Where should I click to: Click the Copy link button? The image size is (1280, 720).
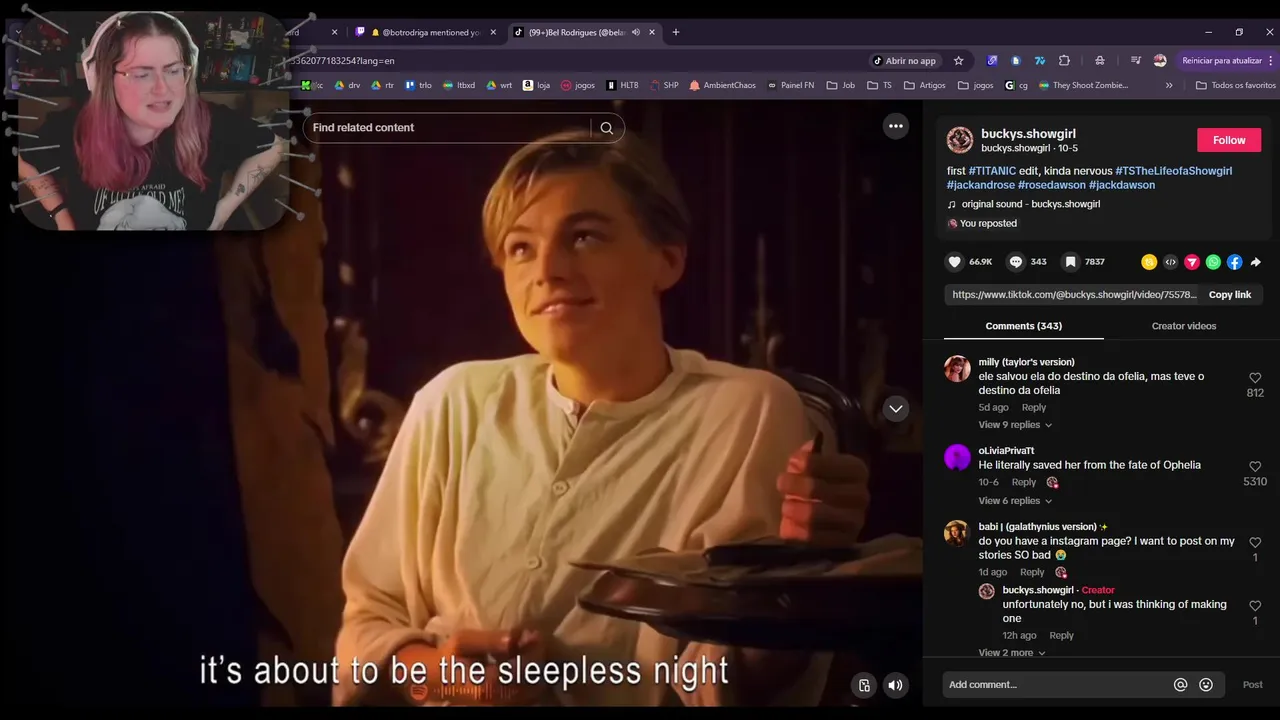pos(1230,295)
